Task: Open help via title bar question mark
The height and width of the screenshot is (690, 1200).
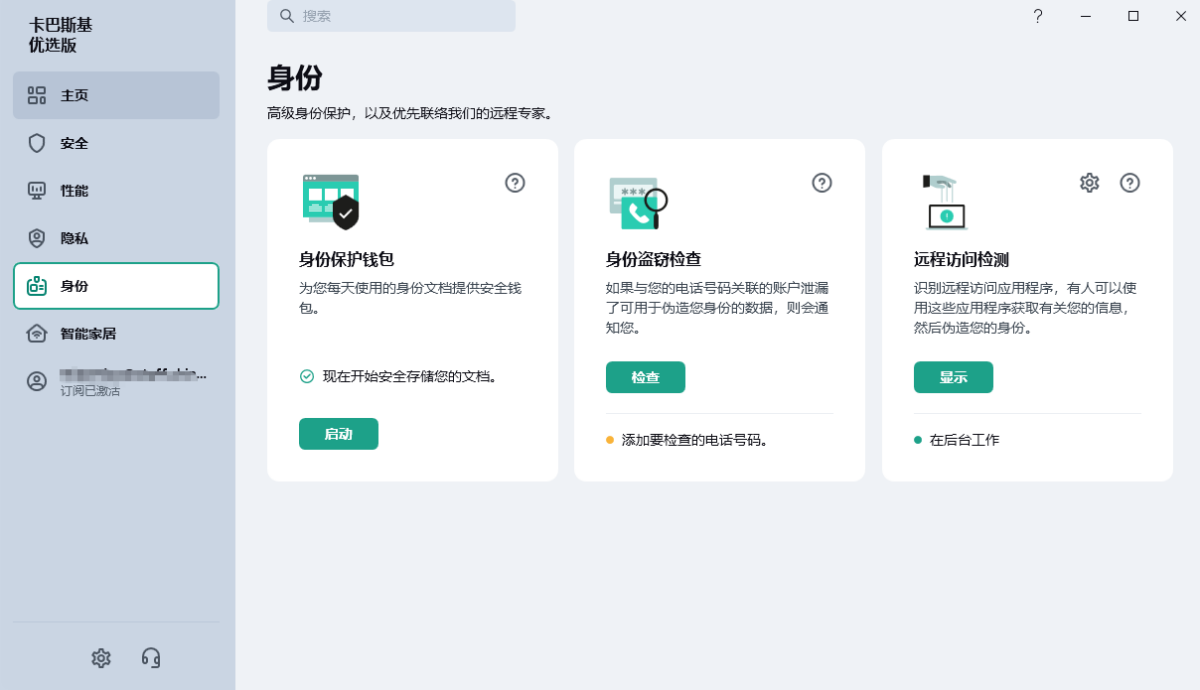Action: 1037,16
